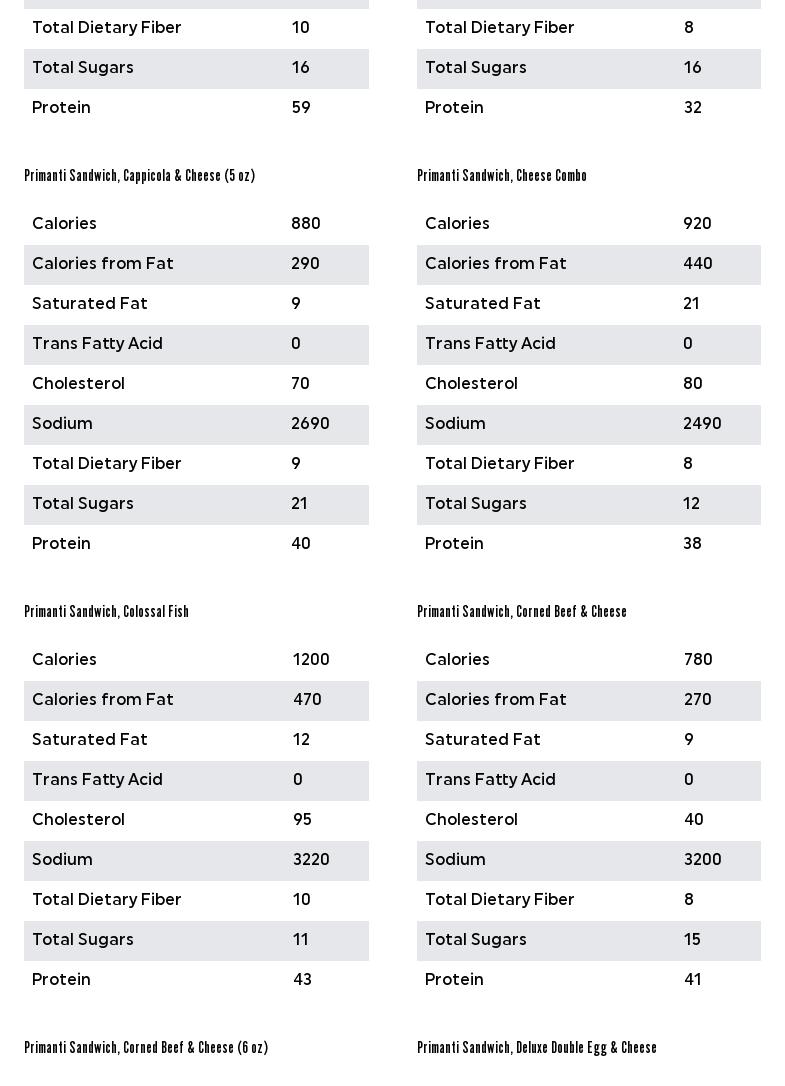Select the sodium value 2490
Screen dimensions: 785x1086
(702, 424)
